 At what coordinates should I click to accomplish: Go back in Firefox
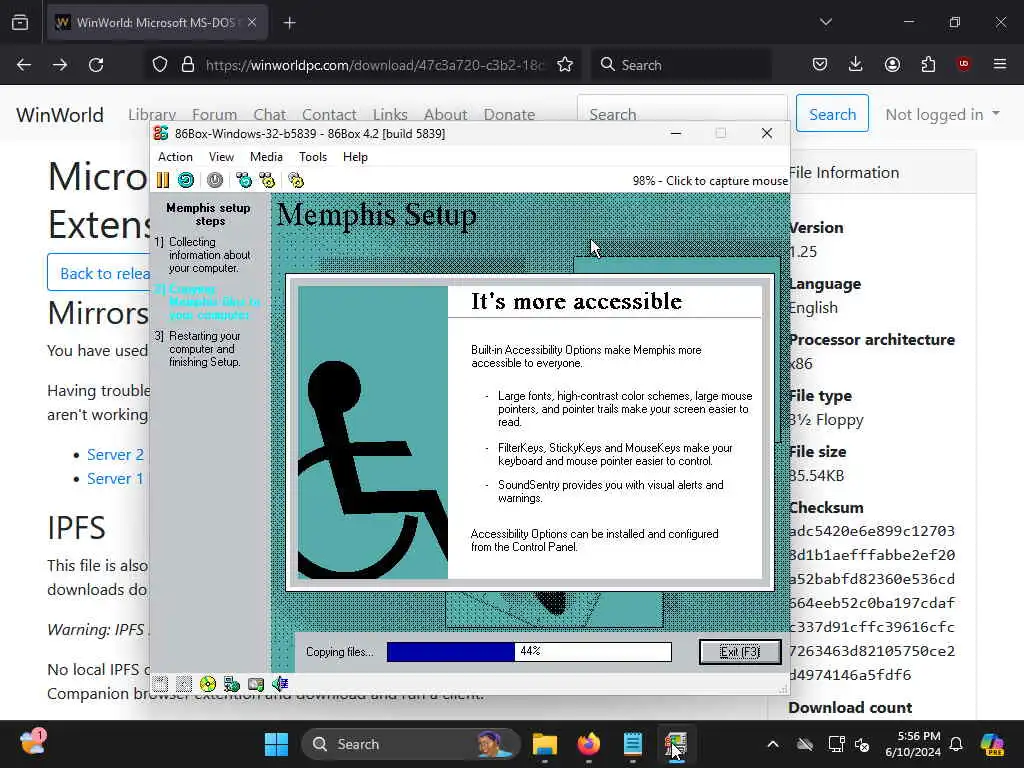click(24, 65)
